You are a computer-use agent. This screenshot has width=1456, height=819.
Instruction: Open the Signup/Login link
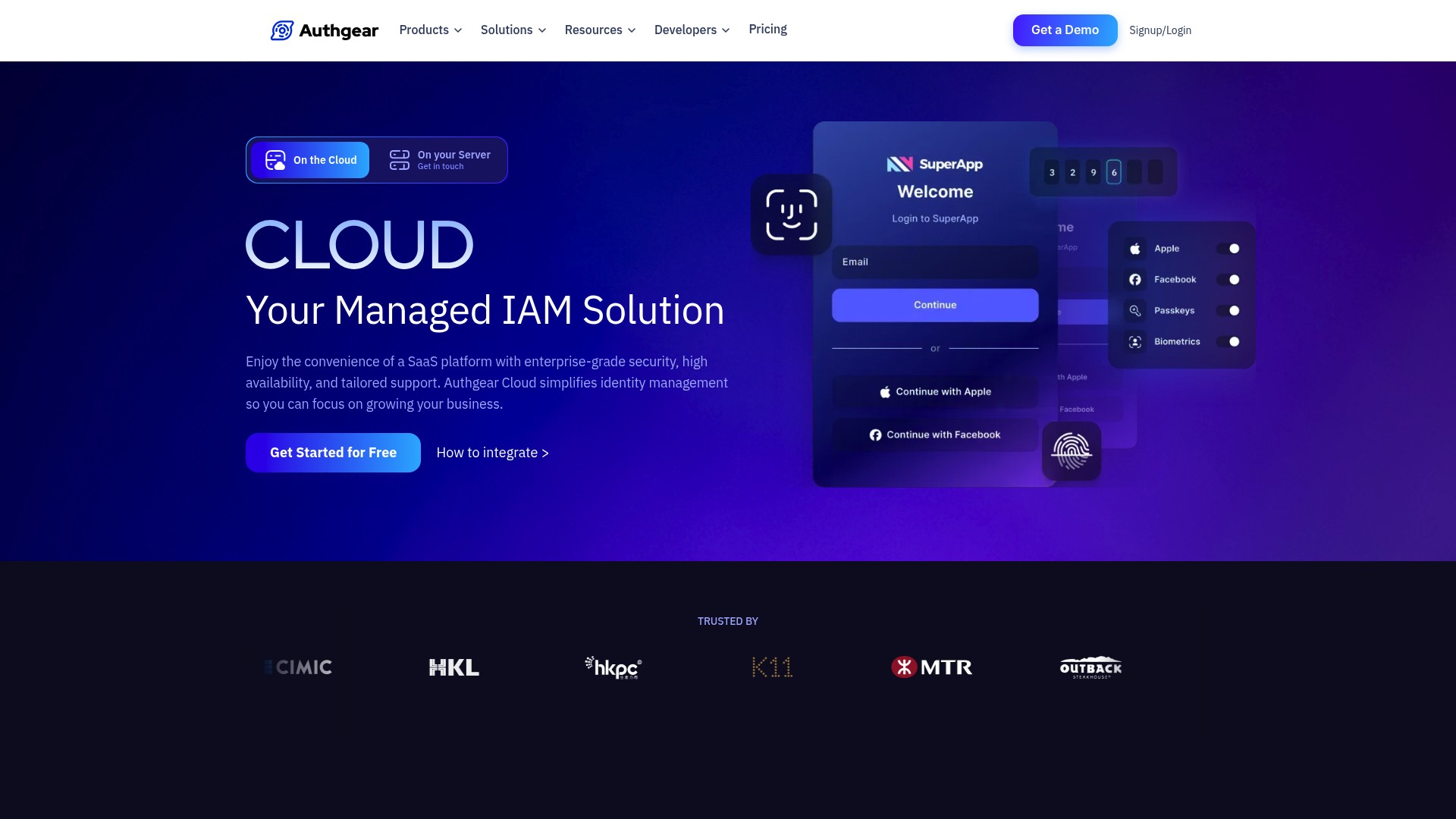coord(1160,30)
